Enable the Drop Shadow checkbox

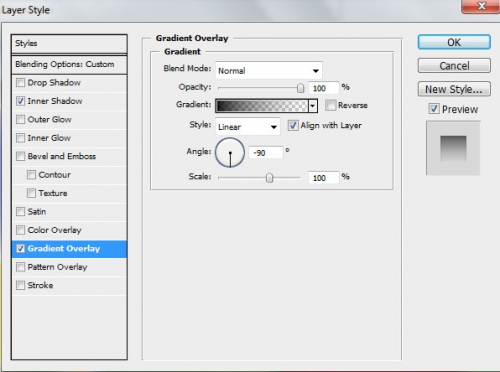click(21, 82)
